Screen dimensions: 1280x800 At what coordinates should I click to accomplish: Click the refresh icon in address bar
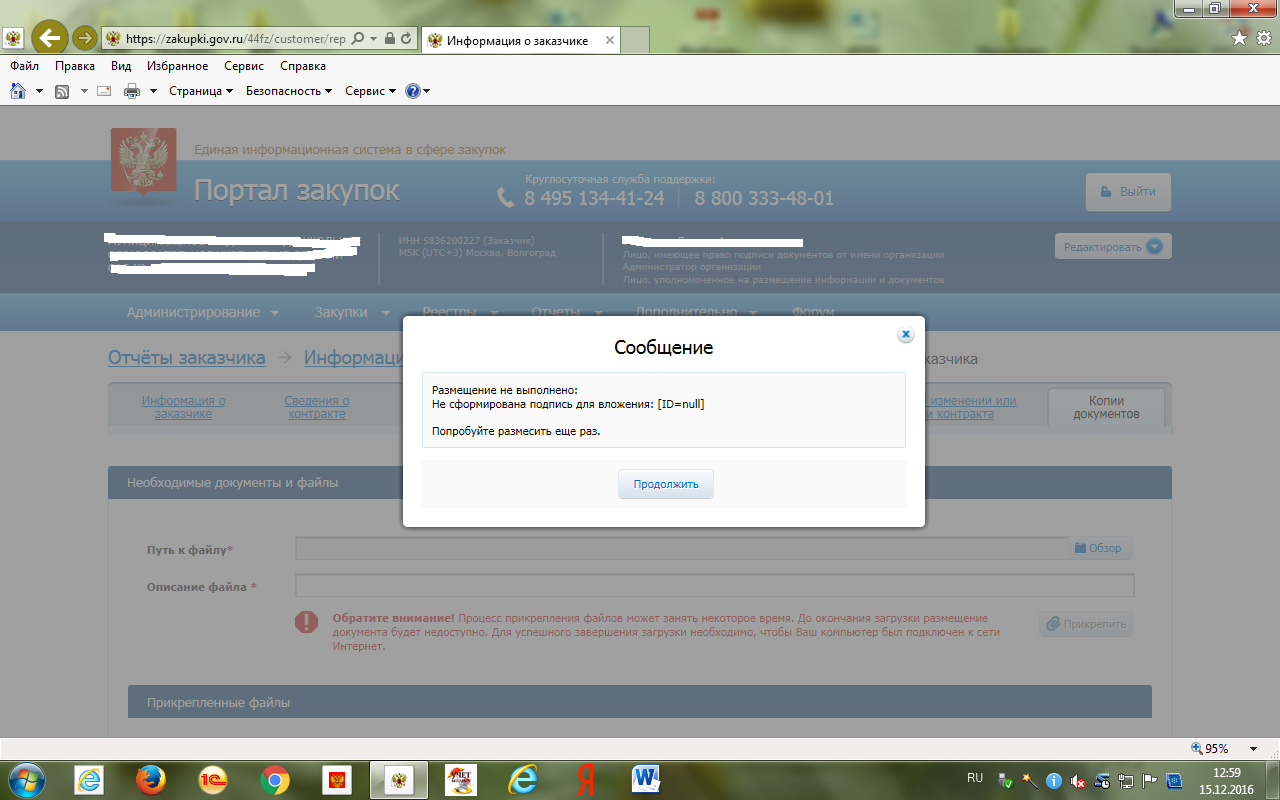[x=406, y=39]
